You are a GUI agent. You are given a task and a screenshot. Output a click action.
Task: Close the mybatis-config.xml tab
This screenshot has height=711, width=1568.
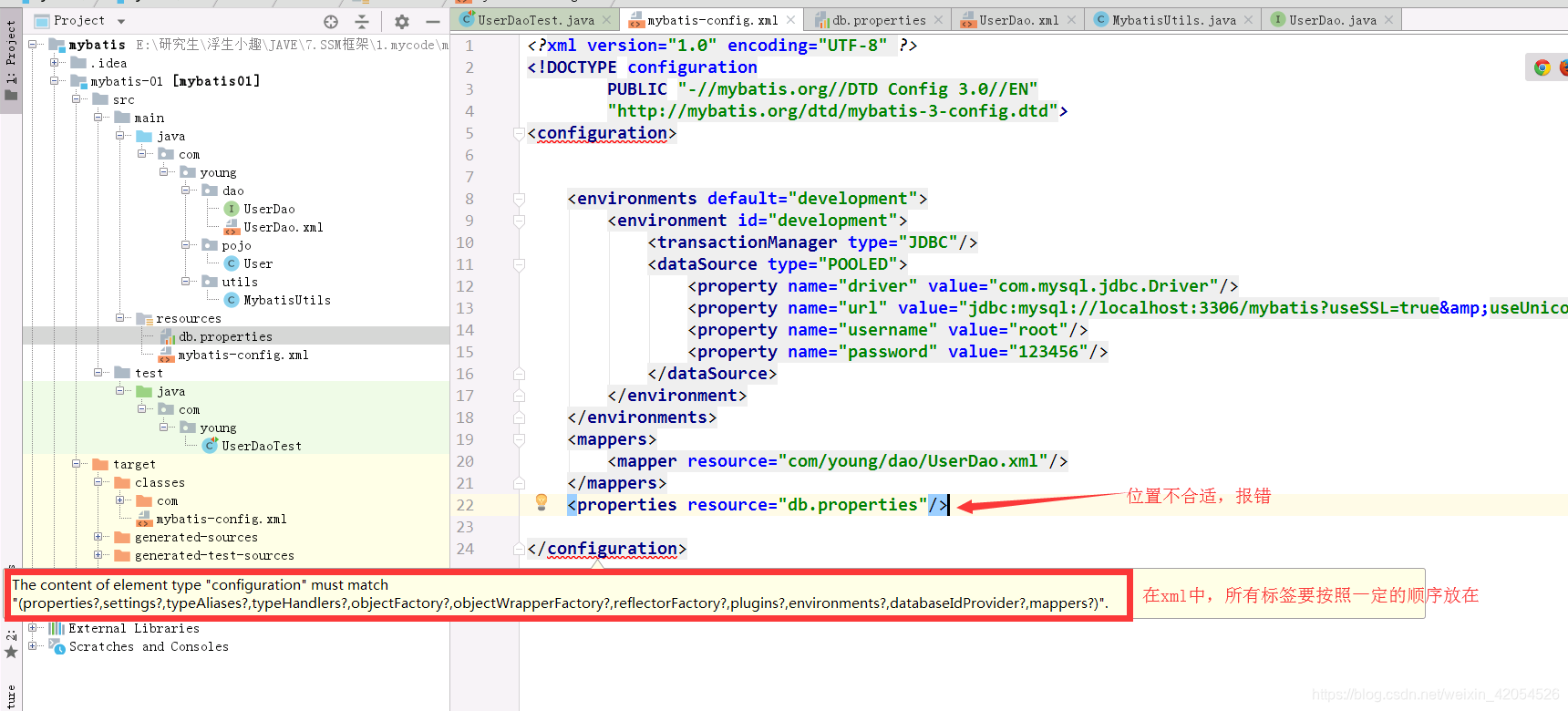tap(790, 20)
